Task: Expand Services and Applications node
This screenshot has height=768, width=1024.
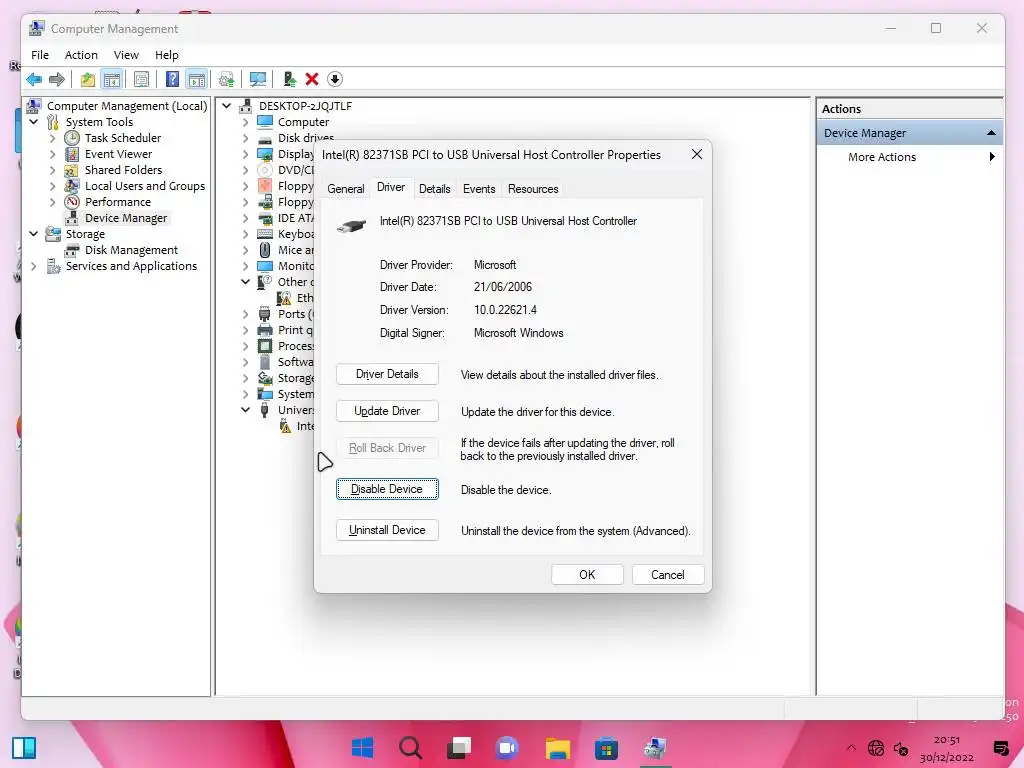Action: pos(34,266)
